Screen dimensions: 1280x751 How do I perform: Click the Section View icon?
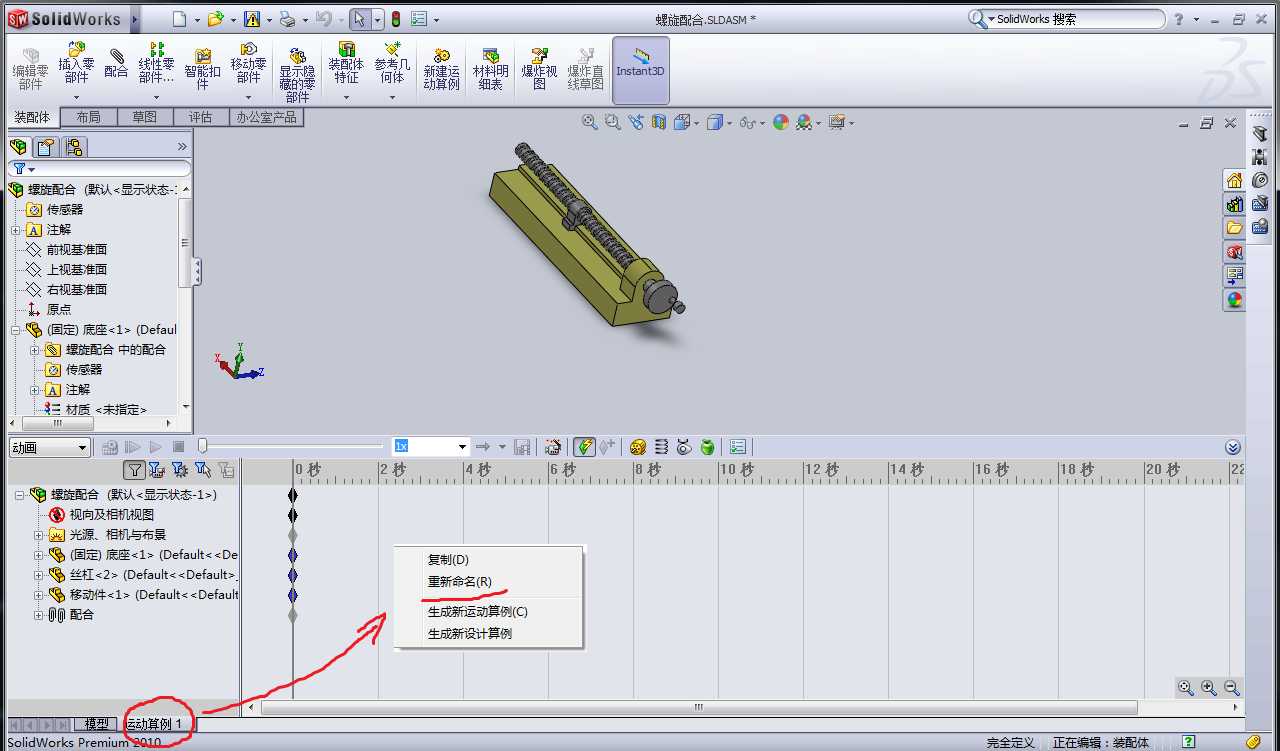pyautogui.click(x=659, y=122)
